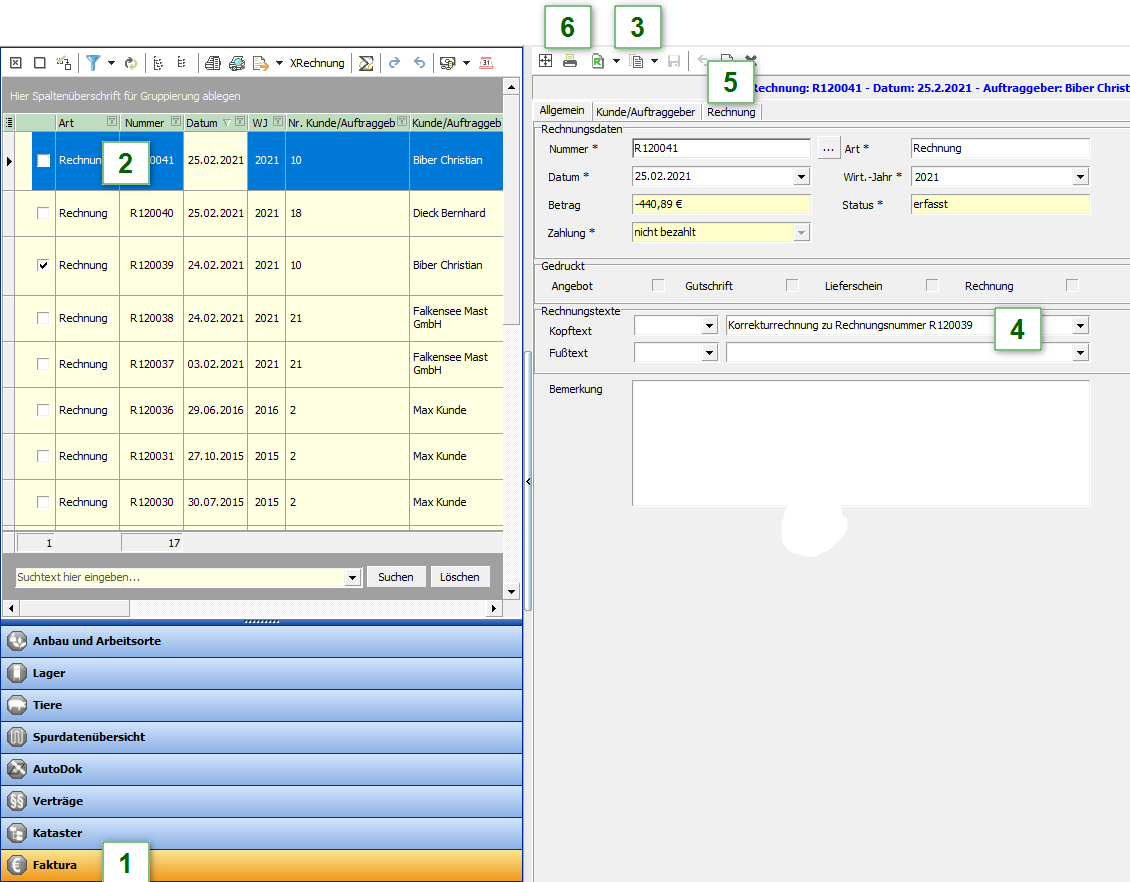The image size is (1130, 882).
Task: Click the green refresh arrows icon
Action: point(130,63)
